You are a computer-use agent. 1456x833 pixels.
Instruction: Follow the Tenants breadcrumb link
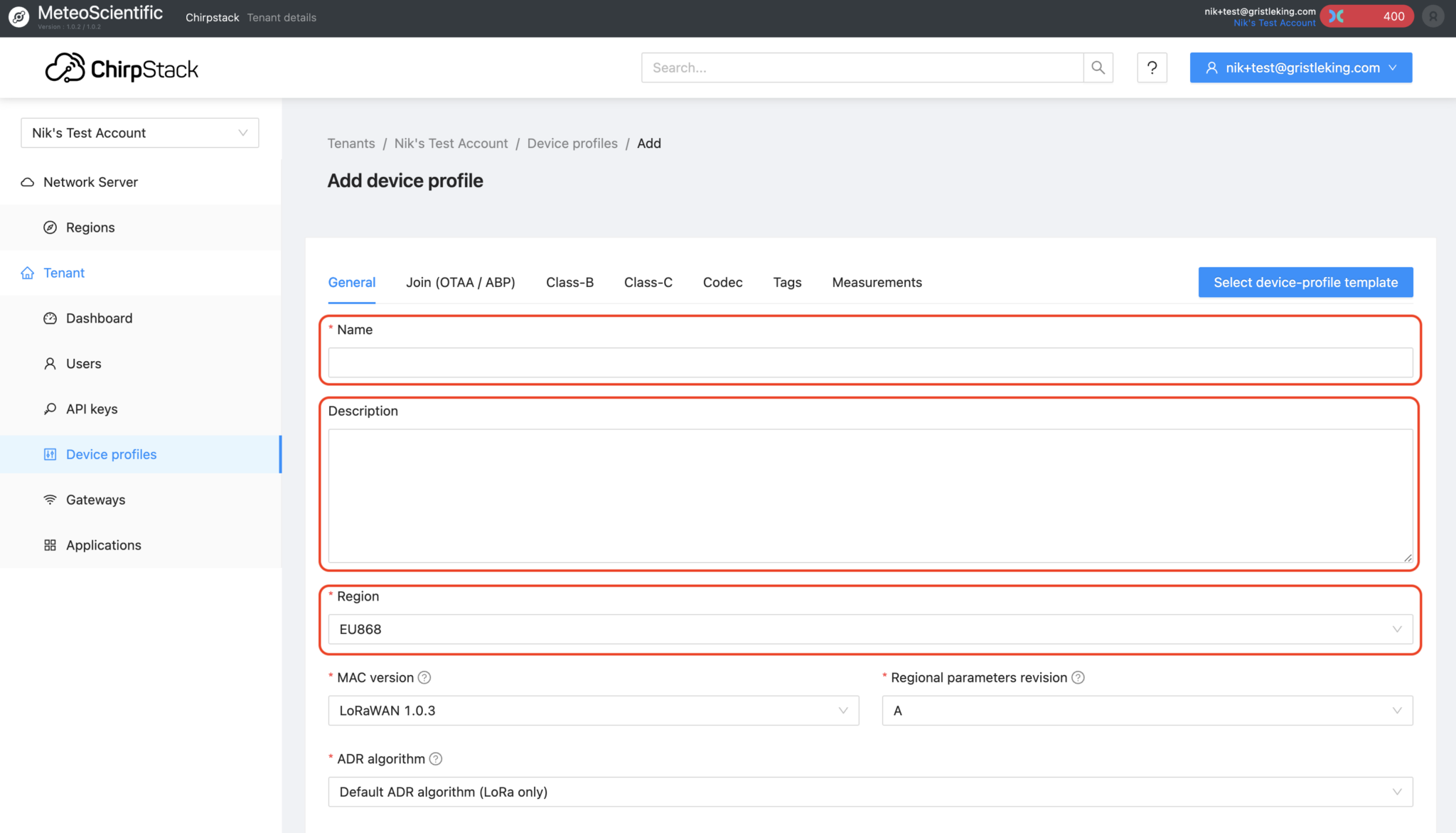pos(350,143)
